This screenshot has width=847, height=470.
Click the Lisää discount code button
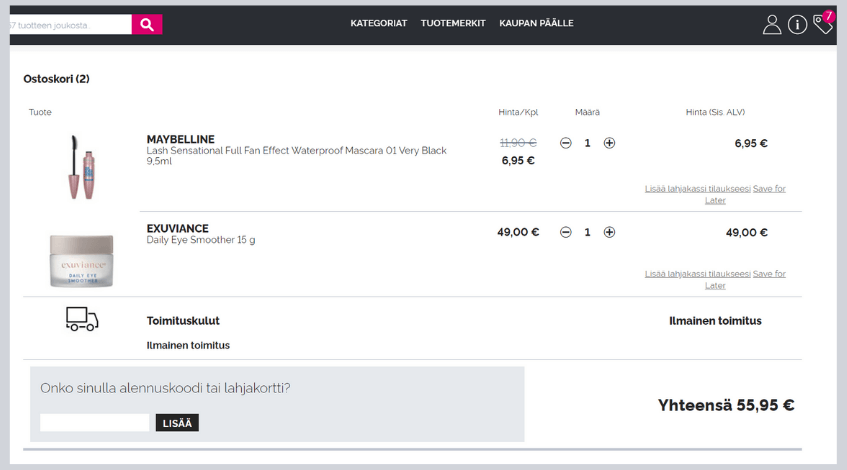[177, 423]
